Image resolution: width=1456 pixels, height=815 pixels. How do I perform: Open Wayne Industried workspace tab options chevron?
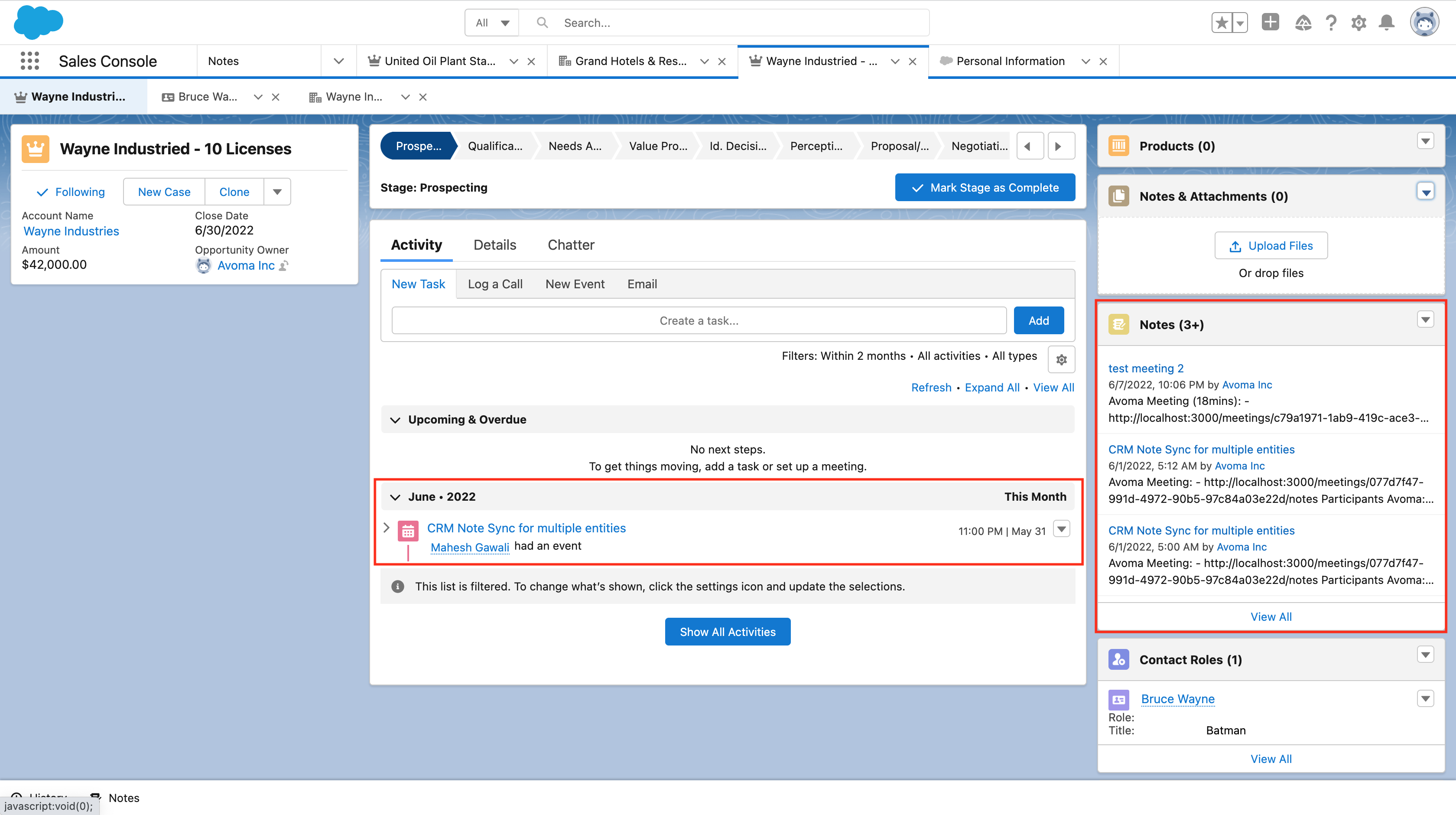point(895,61)
